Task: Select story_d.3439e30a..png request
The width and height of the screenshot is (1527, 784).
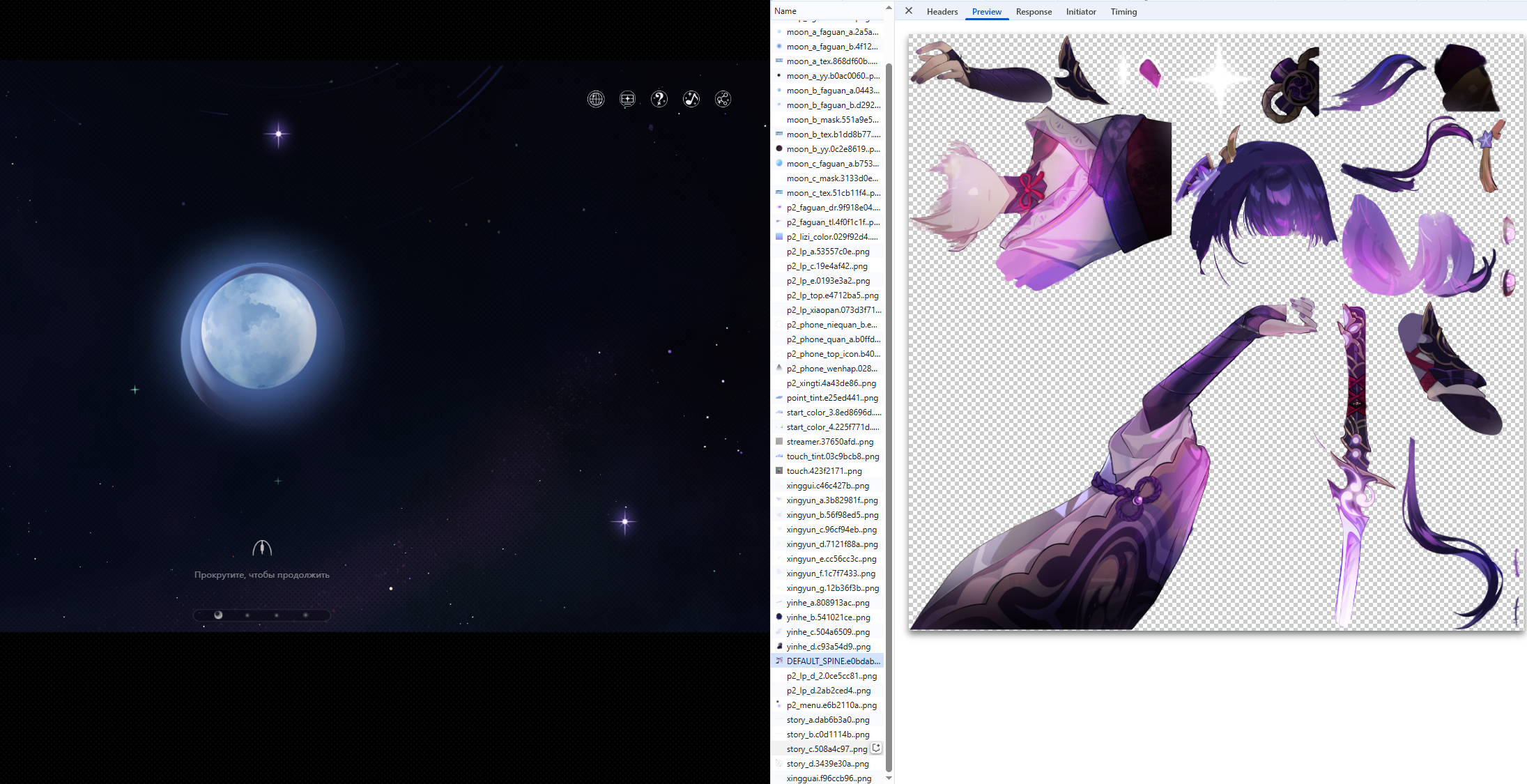Action: click(827, 764)
